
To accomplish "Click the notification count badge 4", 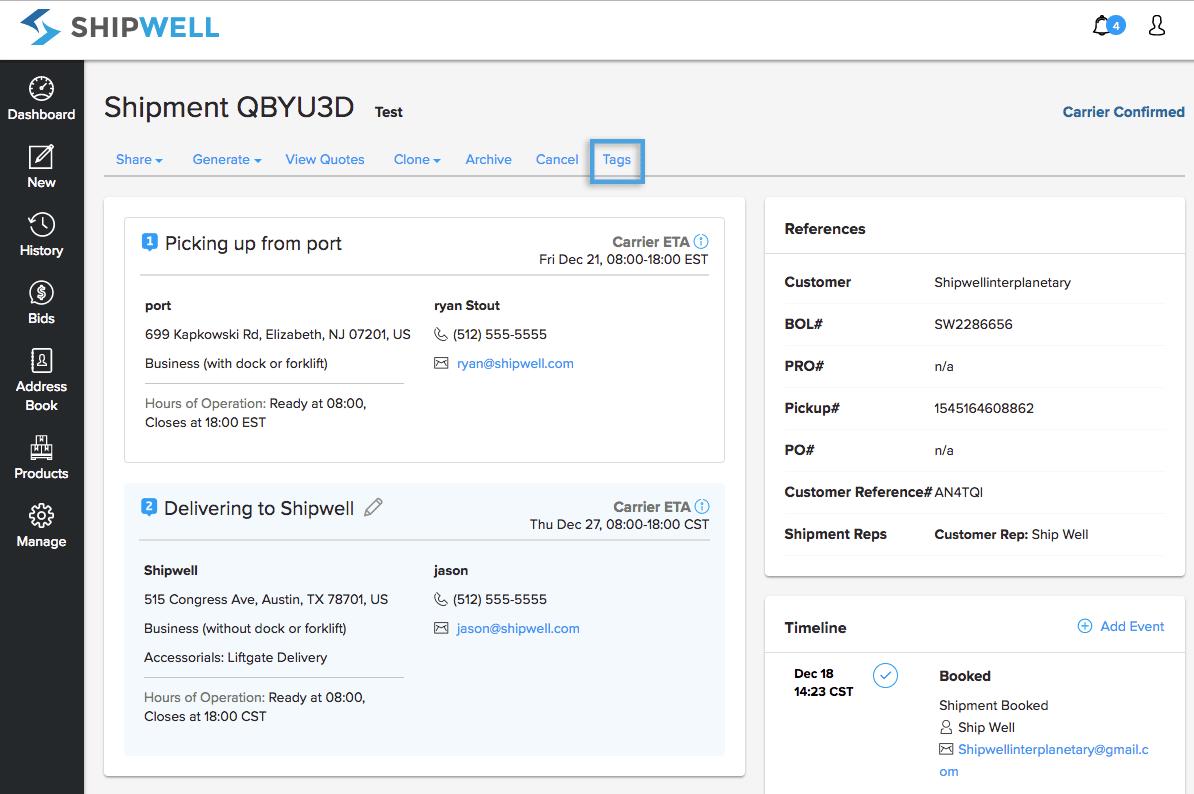I will click(1116, 25).
